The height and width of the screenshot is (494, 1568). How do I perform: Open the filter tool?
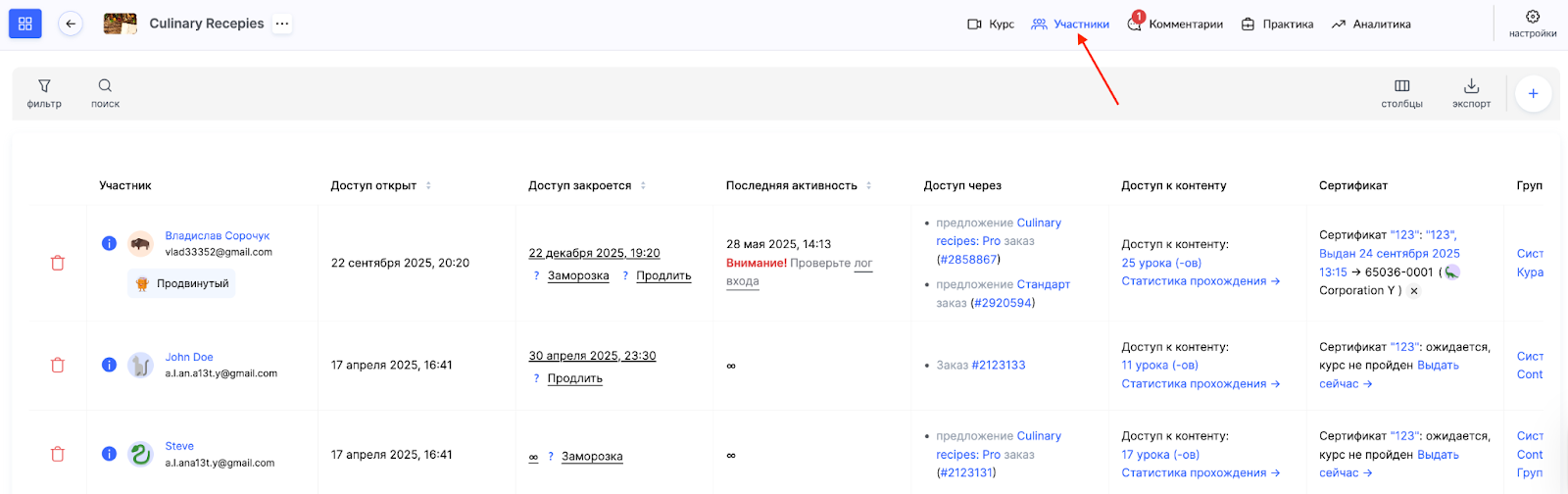[x=44, y=93]
